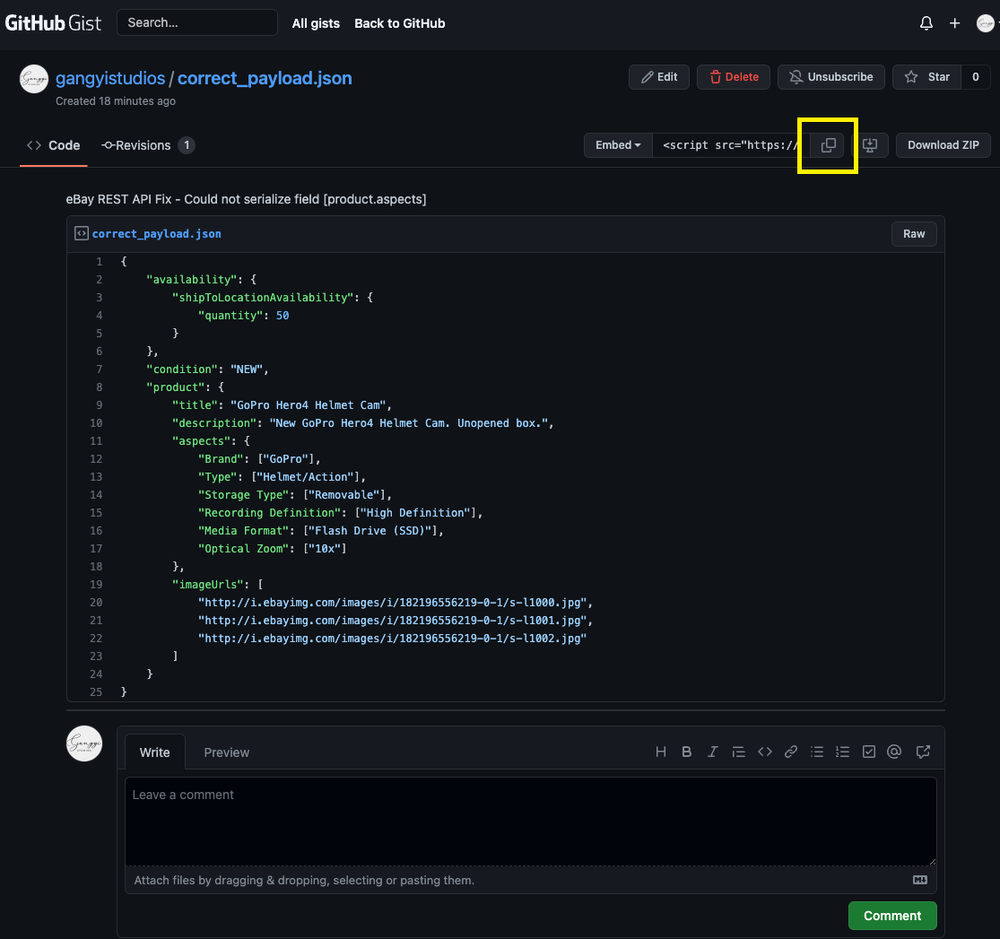Apply bold formatting in the comment toolbar
Viewport: 1000px width, 939px height.
[686, 751]
